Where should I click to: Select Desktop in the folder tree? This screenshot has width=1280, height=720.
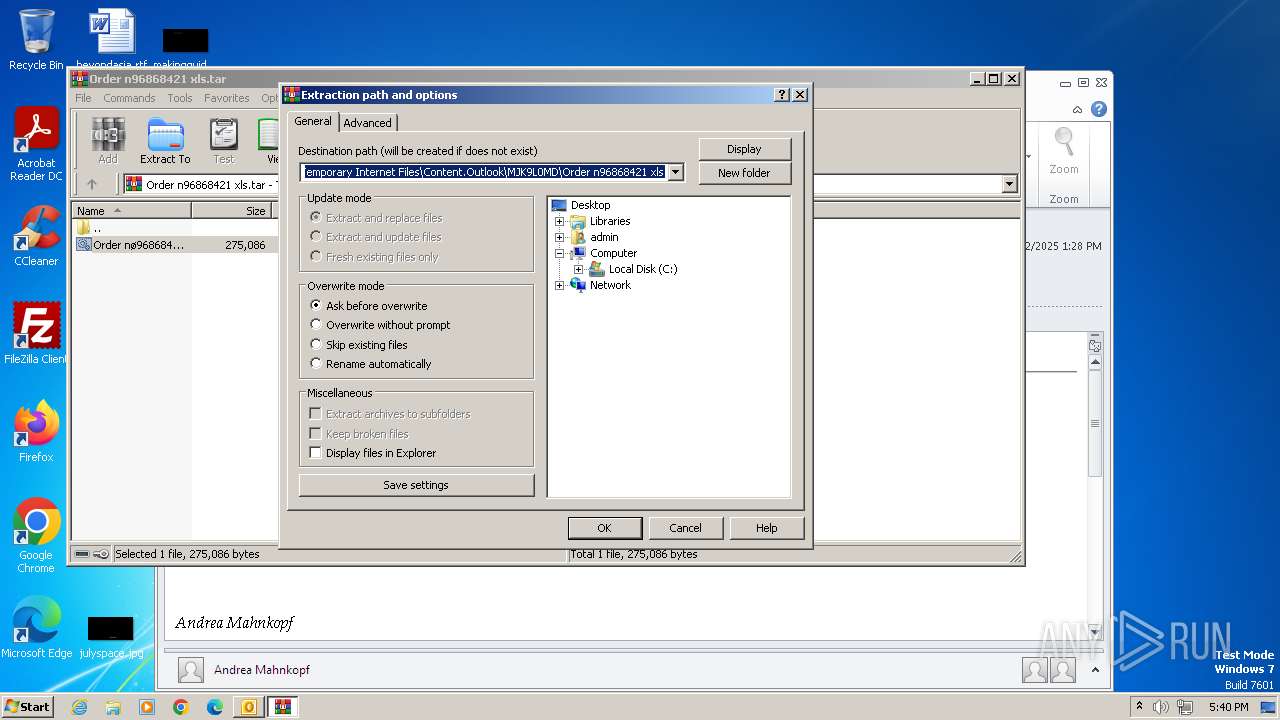[590, 205]
